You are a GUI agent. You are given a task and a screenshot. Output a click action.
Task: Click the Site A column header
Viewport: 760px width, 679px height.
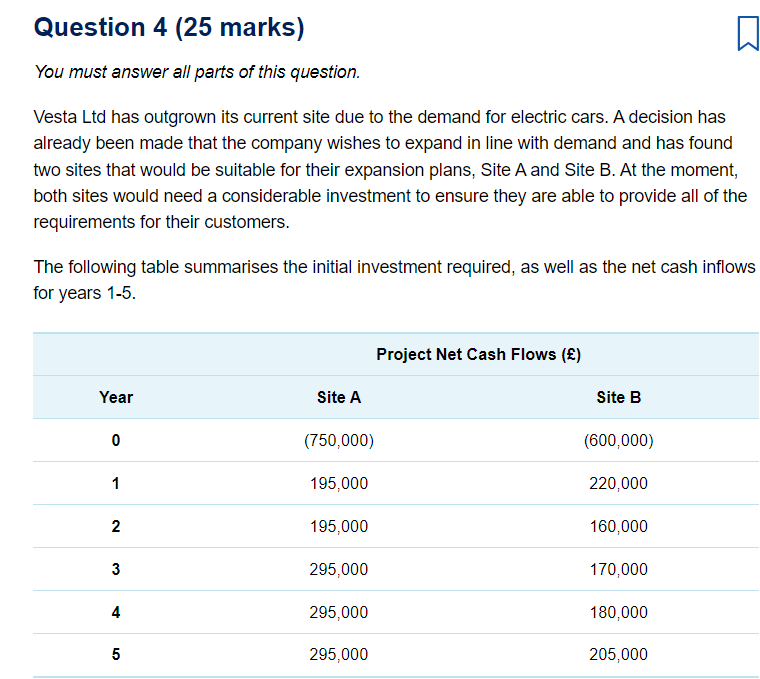pos(339,397)
